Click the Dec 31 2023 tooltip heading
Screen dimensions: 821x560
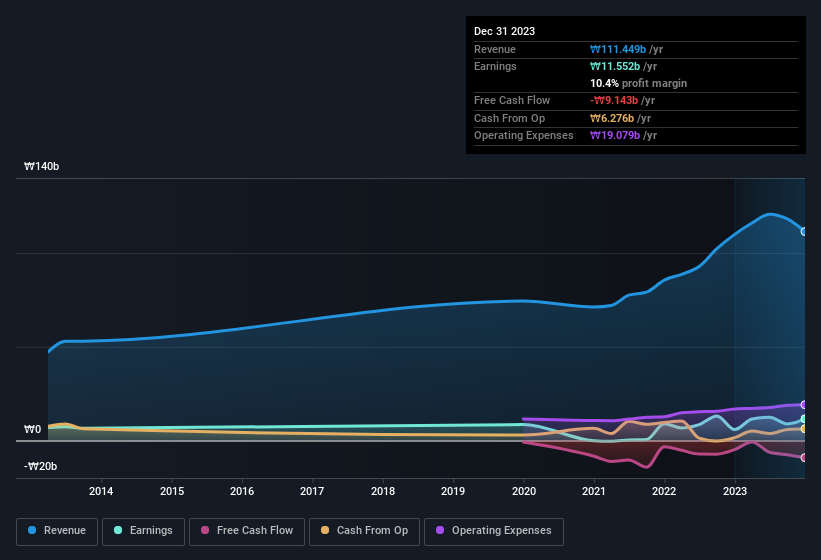504,31
